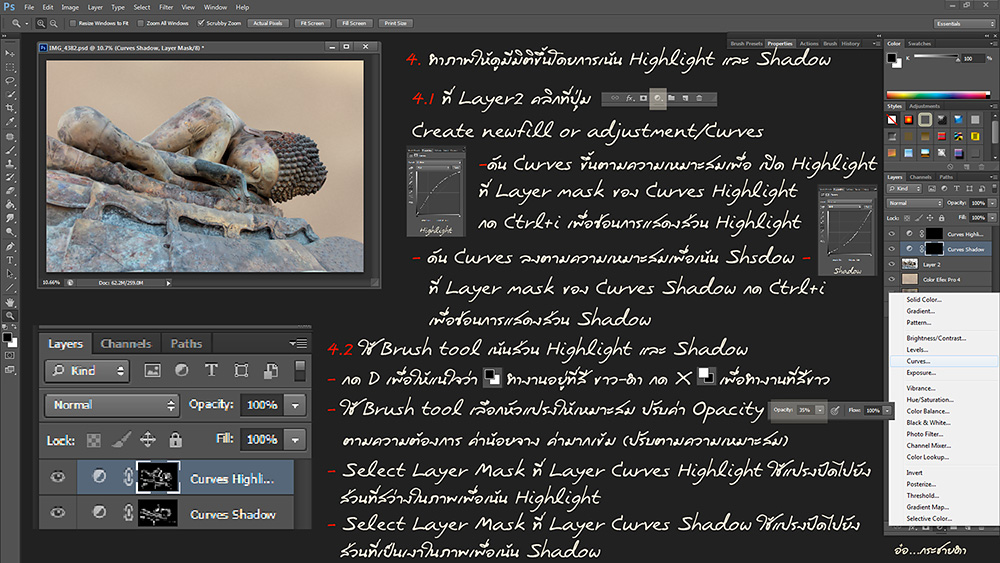
Task: Enable Resize Windows to Fit checkbox
Action: (71, 23)
